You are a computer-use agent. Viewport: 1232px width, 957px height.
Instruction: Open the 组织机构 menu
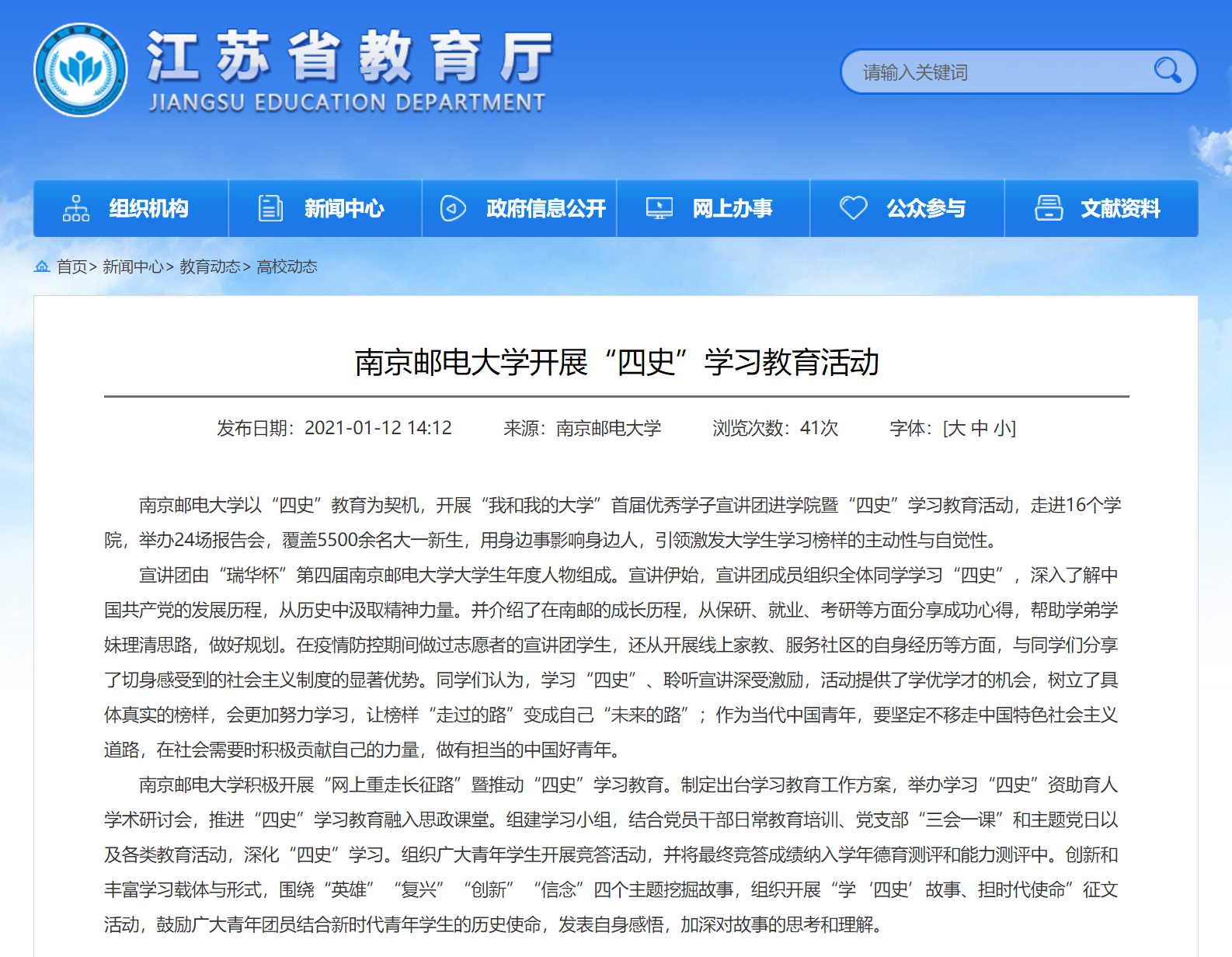[148, 208]
